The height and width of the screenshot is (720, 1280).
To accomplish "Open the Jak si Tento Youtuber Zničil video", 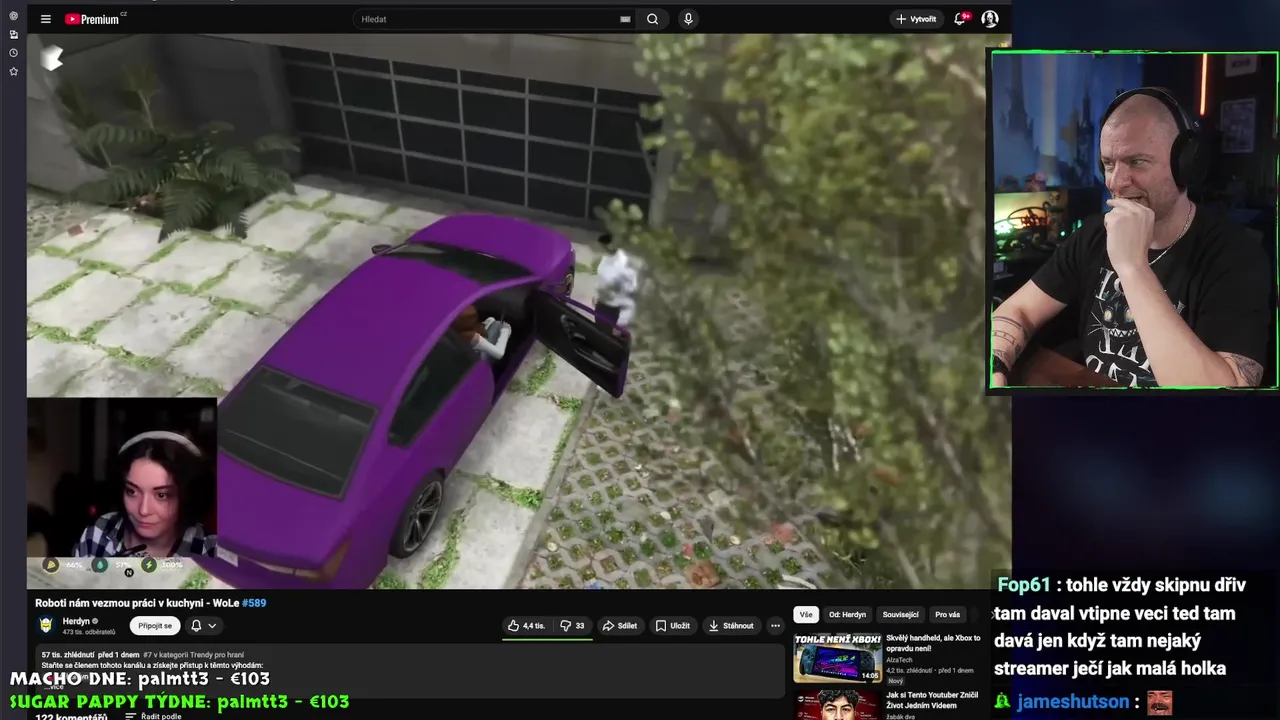I will [x=932, y=699].
